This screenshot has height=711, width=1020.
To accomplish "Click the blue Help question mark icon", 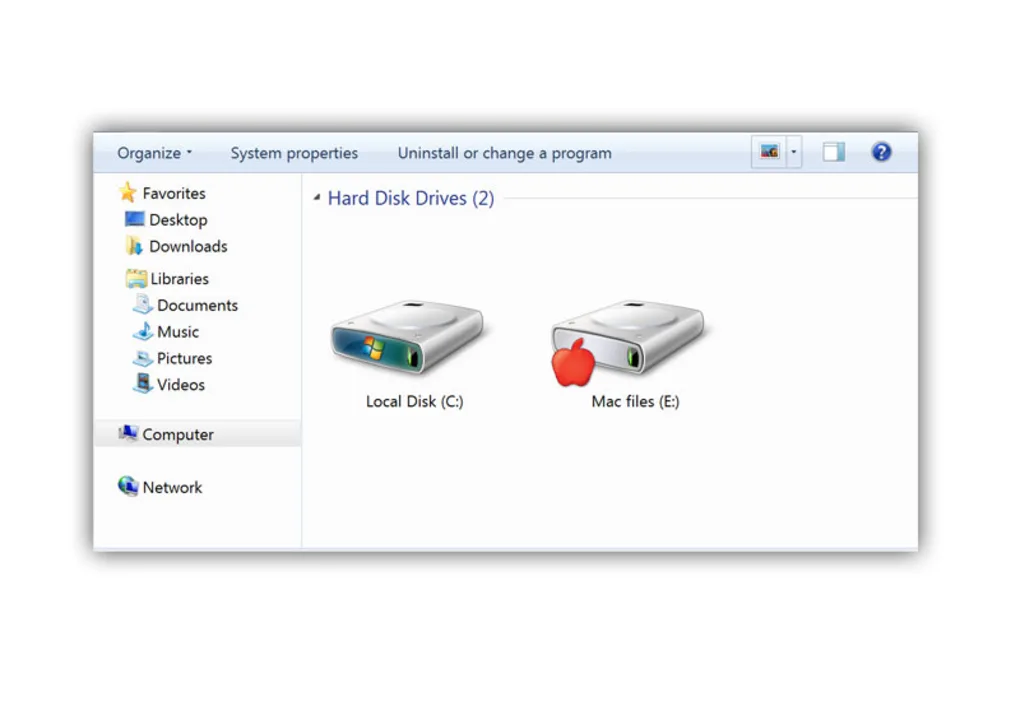I will pos(881,152).
